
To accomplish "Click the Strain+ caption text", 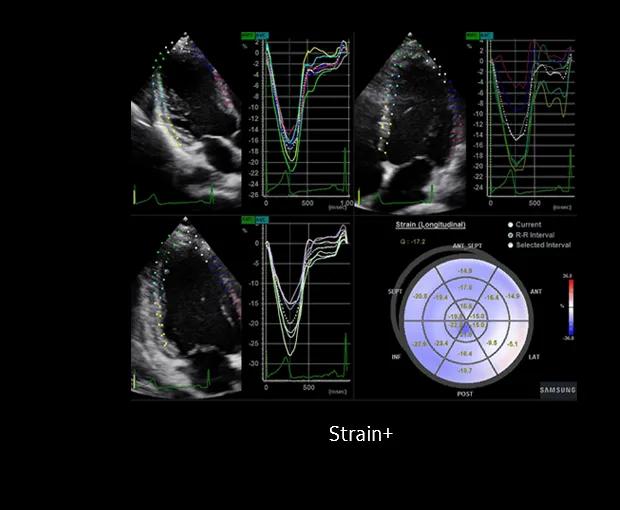I will [361, 434].
